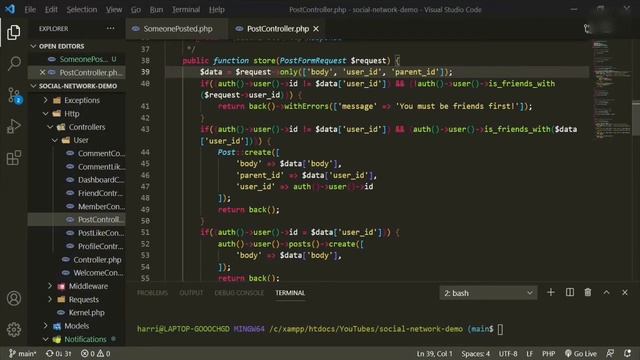The image size is (640, 360).
Task: Open the Manage gear settings icon
Action: (13, 329)
